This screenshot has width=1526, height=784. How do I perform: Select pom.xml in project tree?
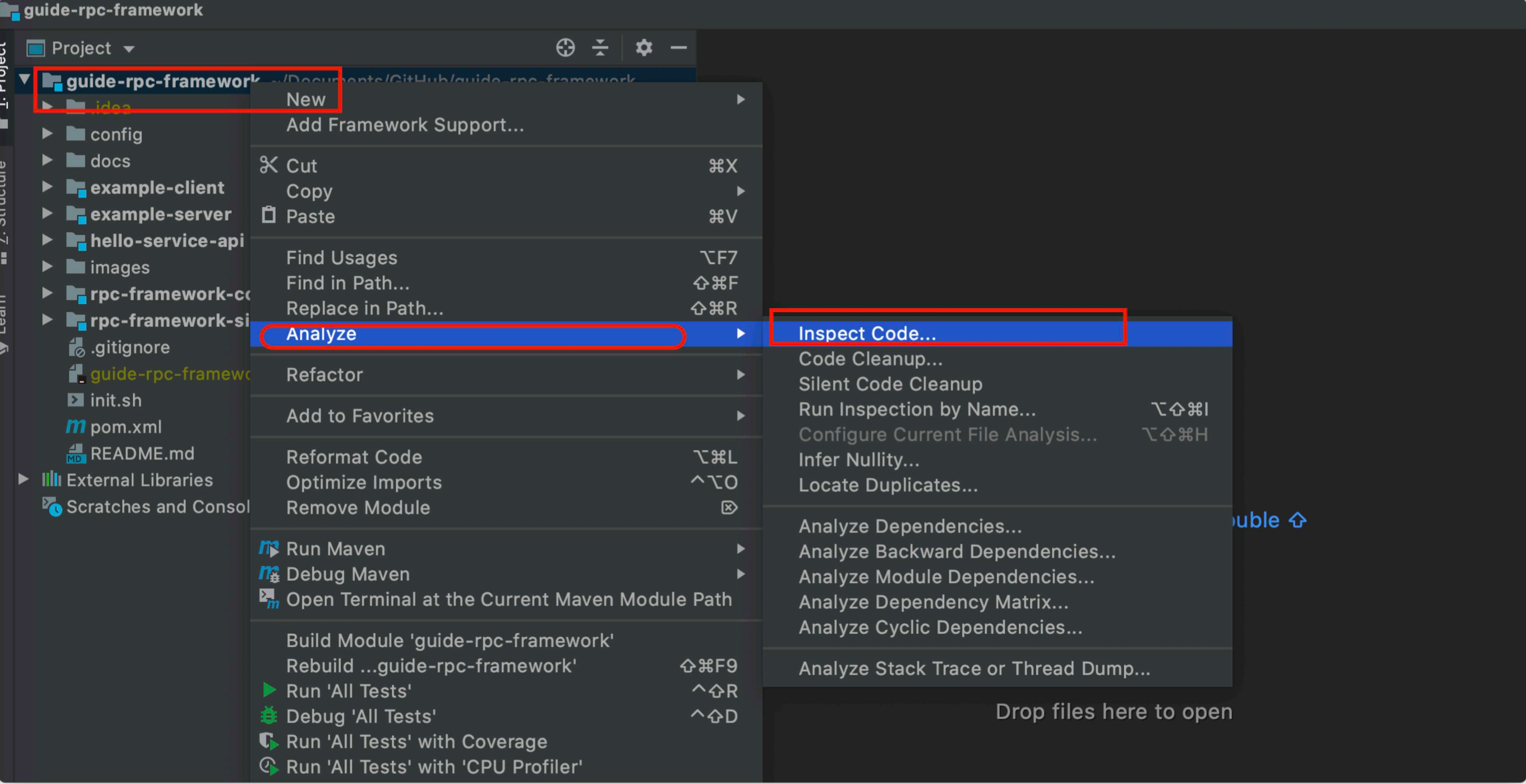coord(125,427)
